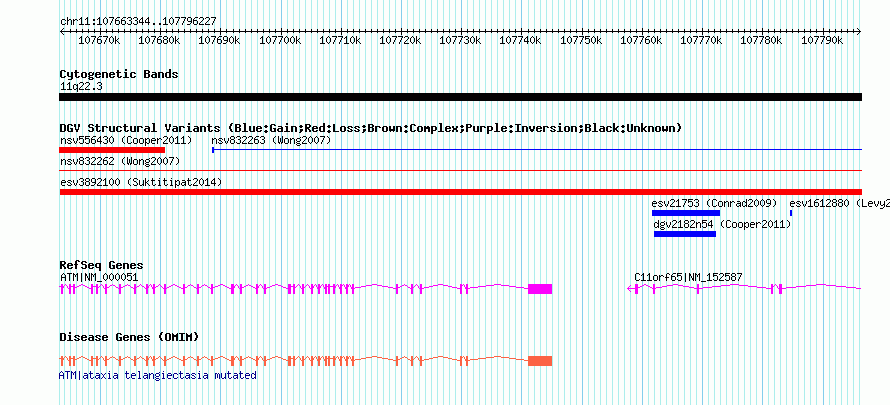Screen dimensions: 890x405
Task: Open the C11orf65|NM_152587 gene label
Action: 688,277
